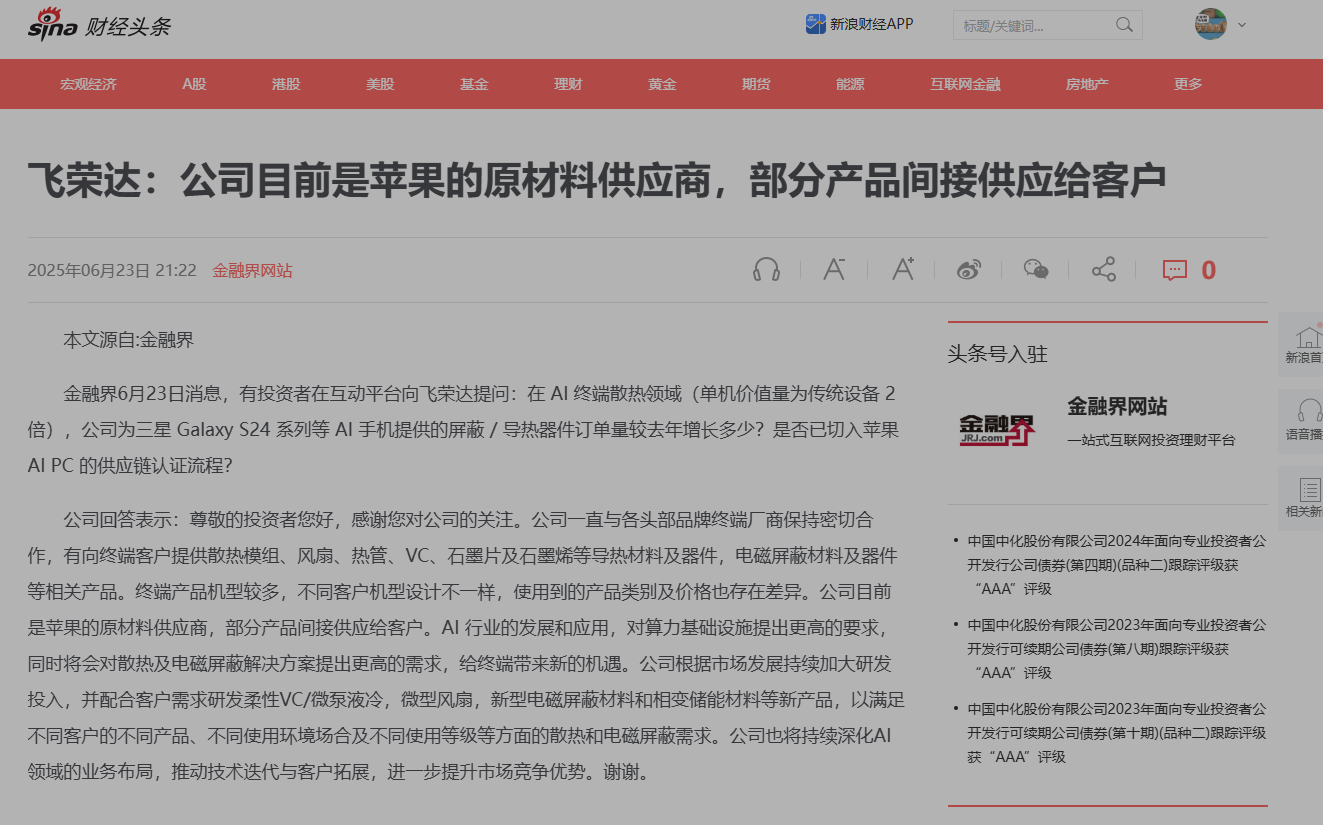This screenshot has width=1323, height=825.
Task: Open the 期货 nav tab
Action: pyautogui.click(x=756, y=84)
